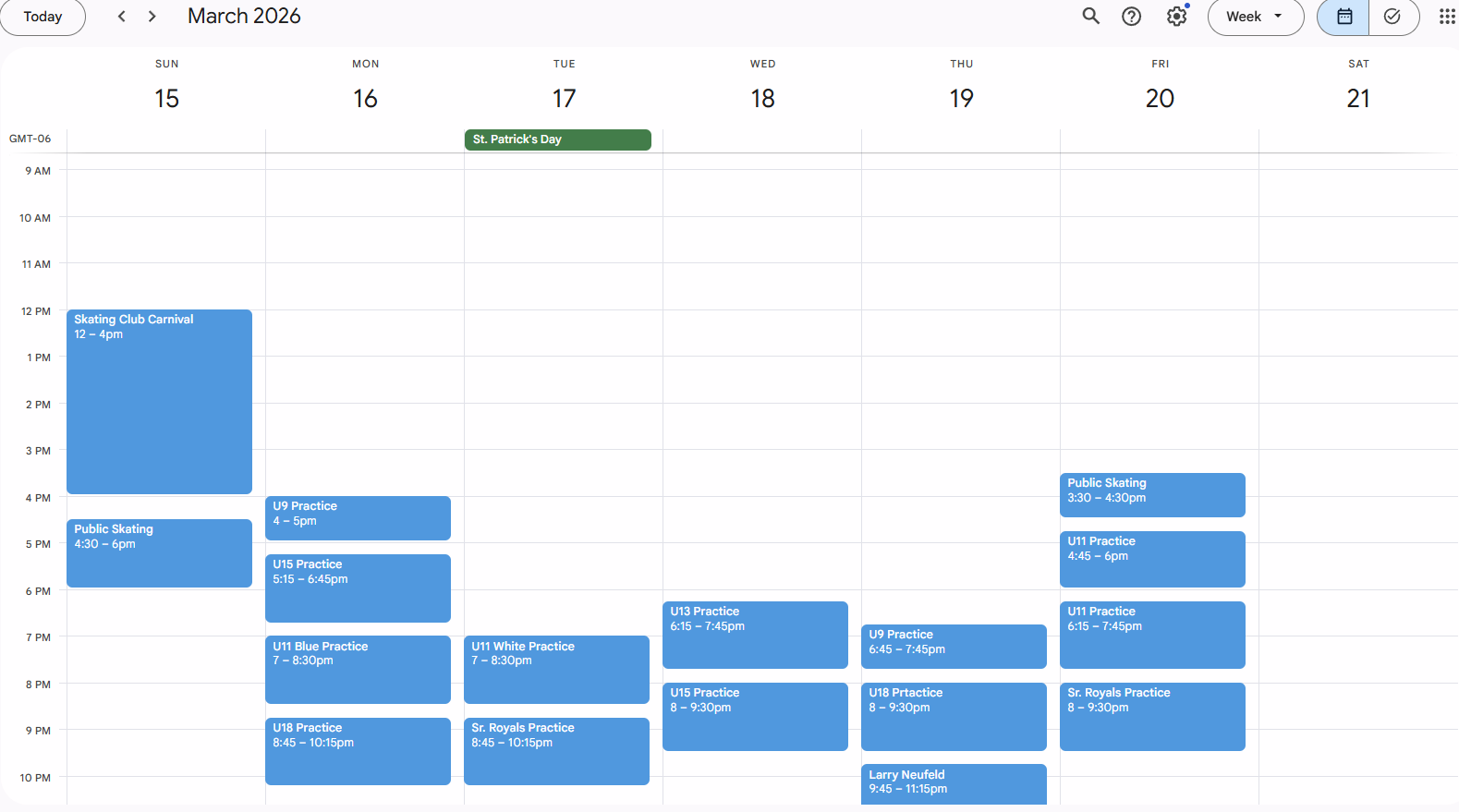Screen dimensions: 1459x812
Task: Select Saturday 21 date header
Action: tap(1357, 98)
